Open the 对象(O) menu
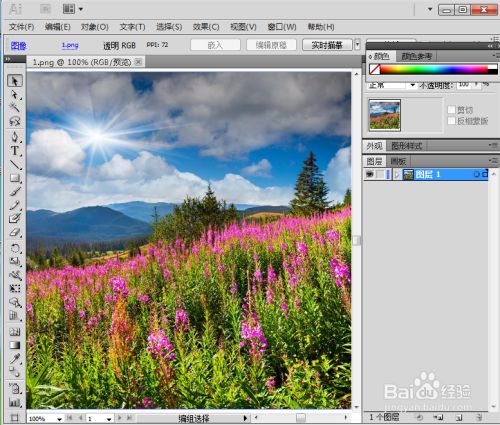 pyautogui.click(x=95, y=27)
